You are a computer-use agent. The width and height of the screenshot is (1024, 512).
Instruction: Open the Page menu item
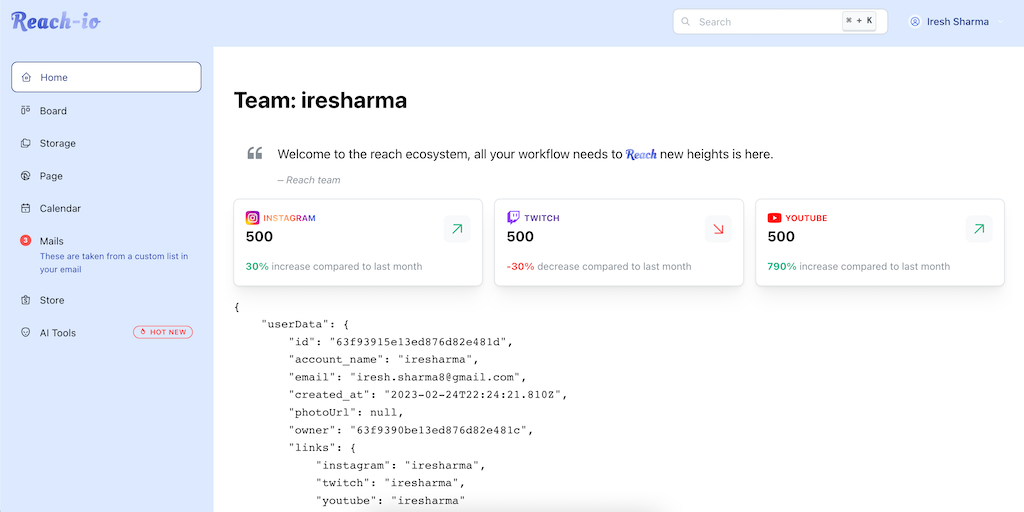pos(51,176)
